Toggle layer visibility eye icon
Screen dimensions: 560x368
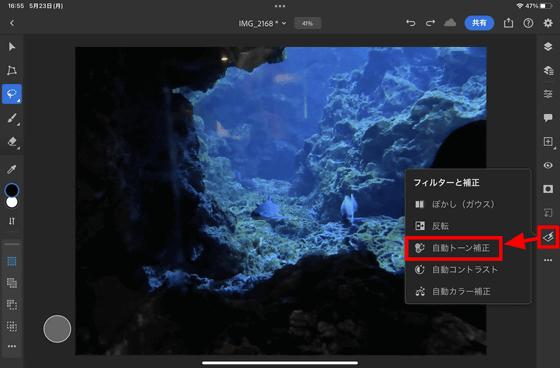(x=548, y=165)
